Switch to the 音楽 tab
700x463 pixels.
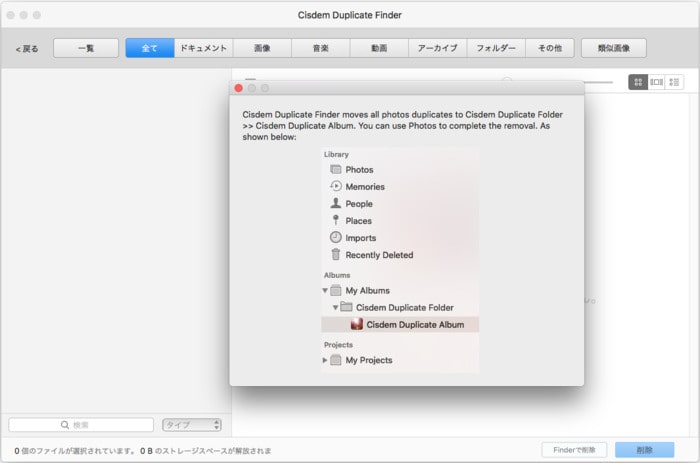point(321,48)
